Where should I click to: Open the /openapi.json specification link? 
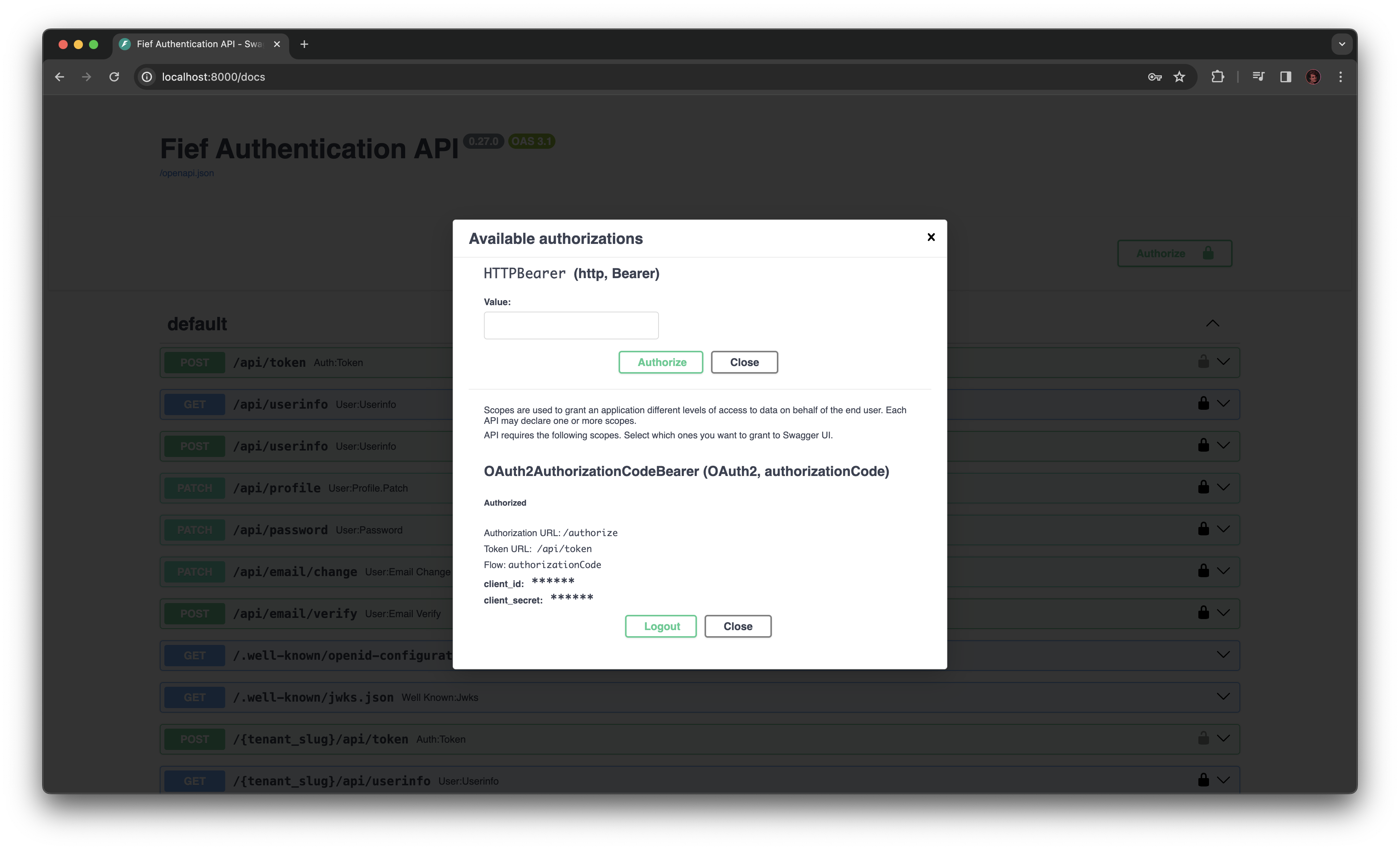click(x=187, y=173)
